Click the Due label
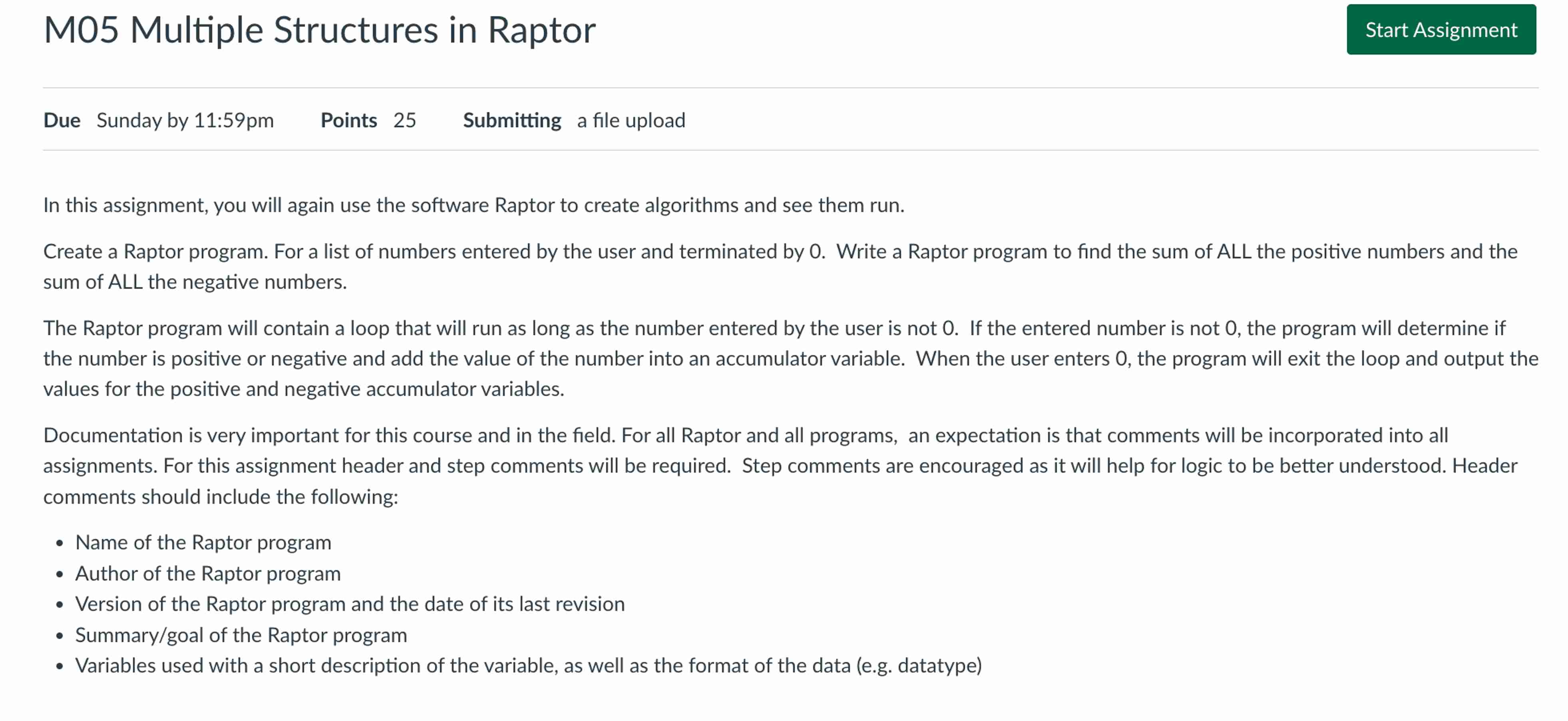This screenshot has height=721, width=1568. (61, 120)
